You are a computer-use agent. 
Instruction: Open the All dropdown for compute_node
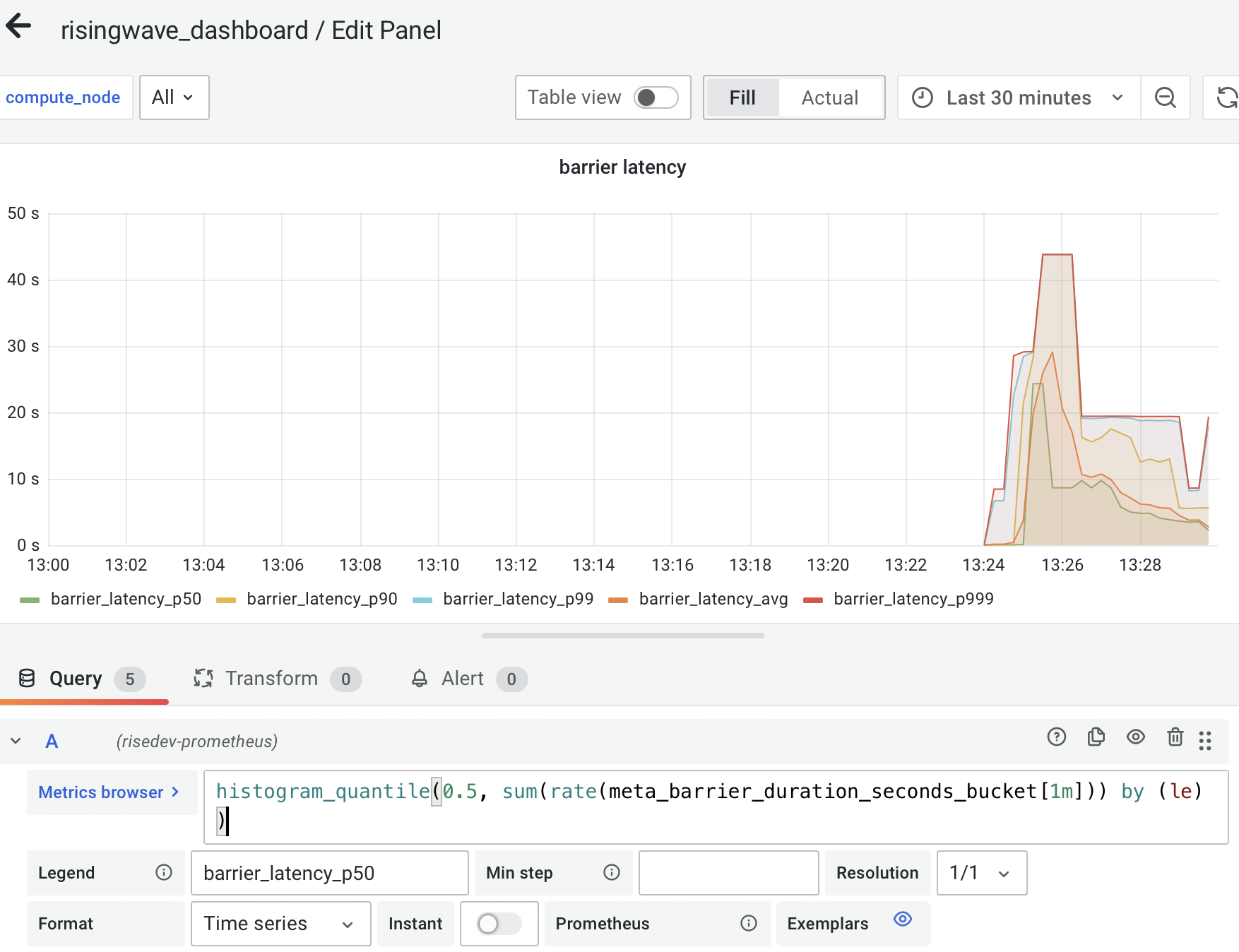tap(173, 97)
